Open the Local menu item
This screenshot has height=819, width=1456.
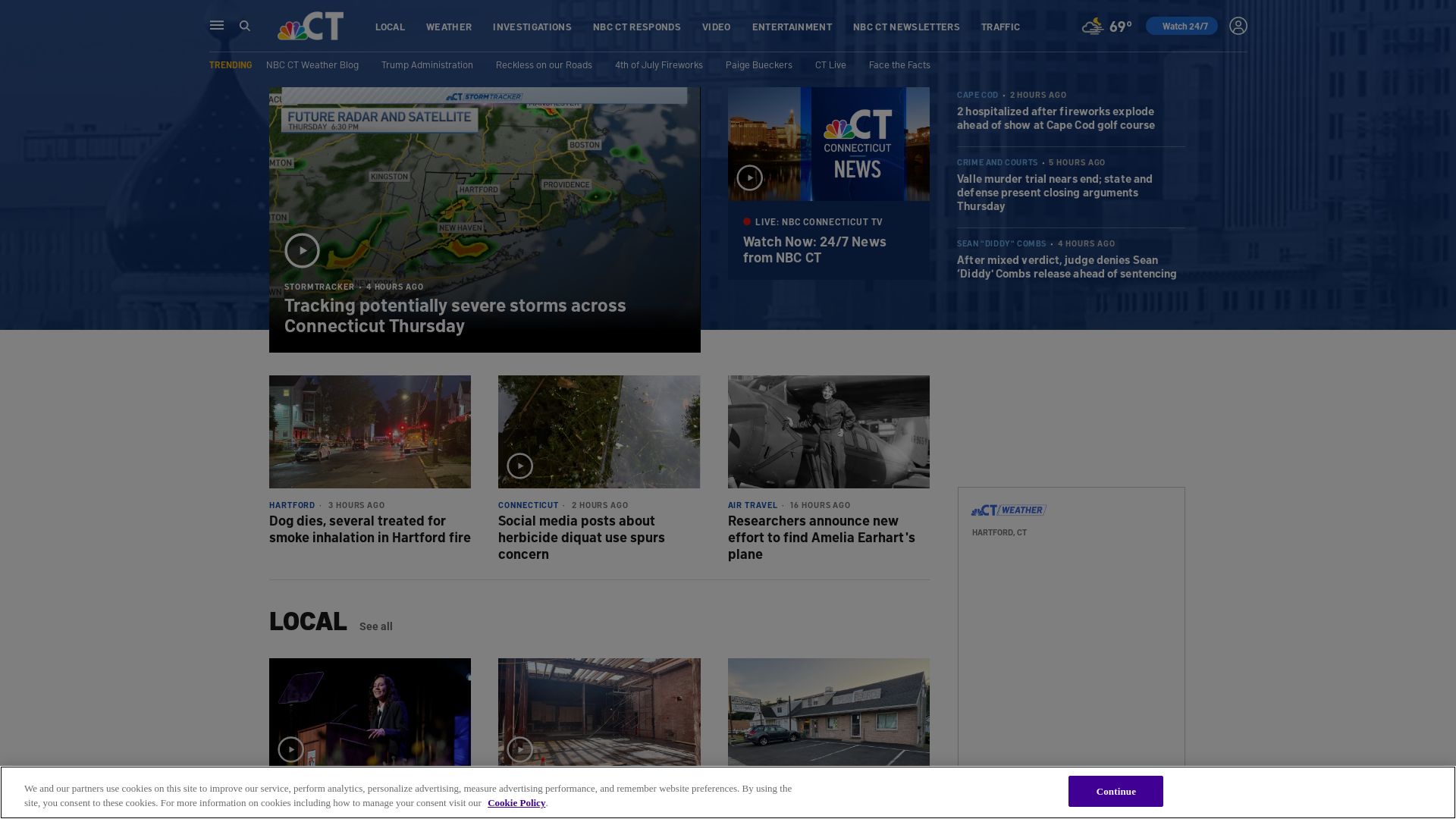(390, 27)
